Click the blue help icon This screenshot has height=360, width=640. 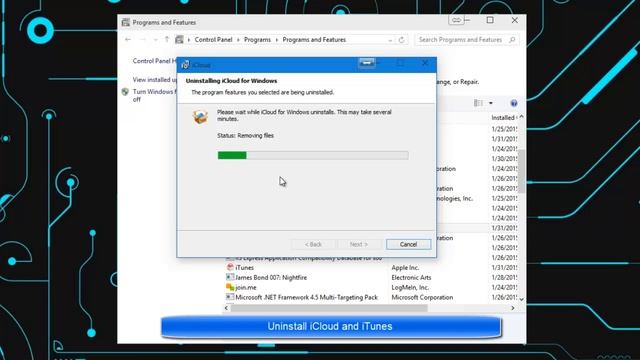tap(514, 103)
